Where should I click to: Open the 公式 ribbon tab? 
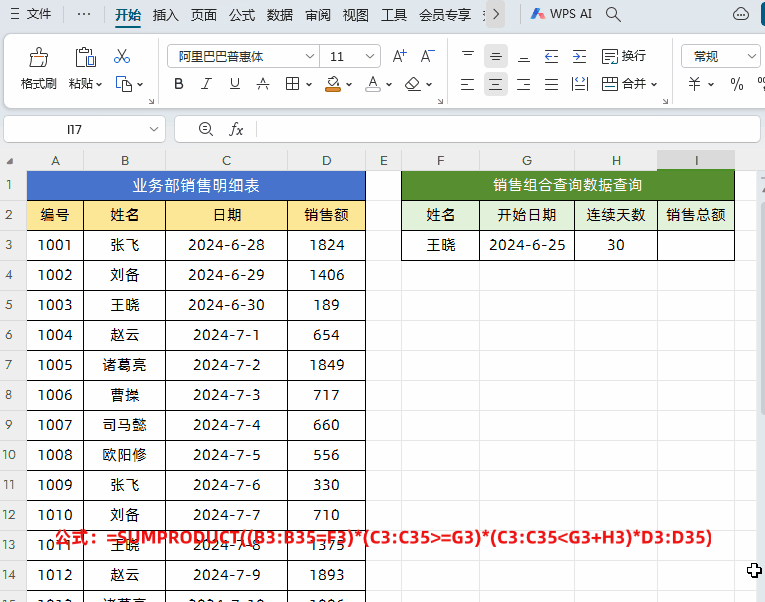242,15
